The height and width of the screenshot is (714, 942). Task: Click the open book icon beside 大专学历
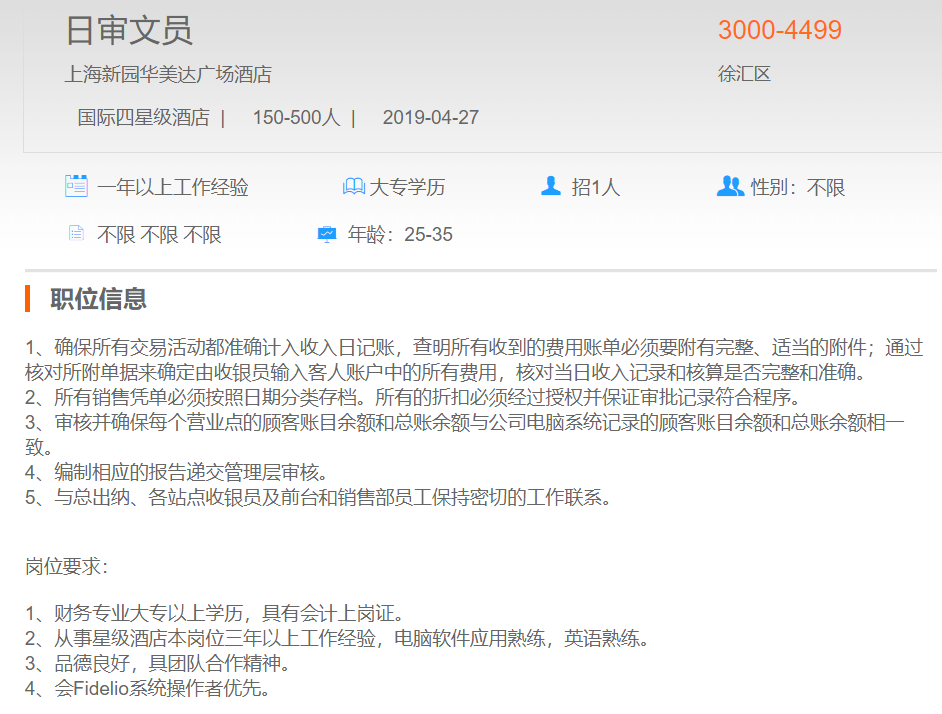pos(353,187)
